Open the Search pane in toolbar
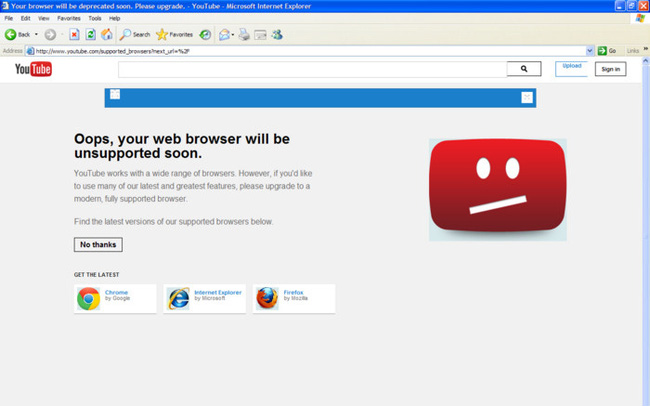 (135, 35)
